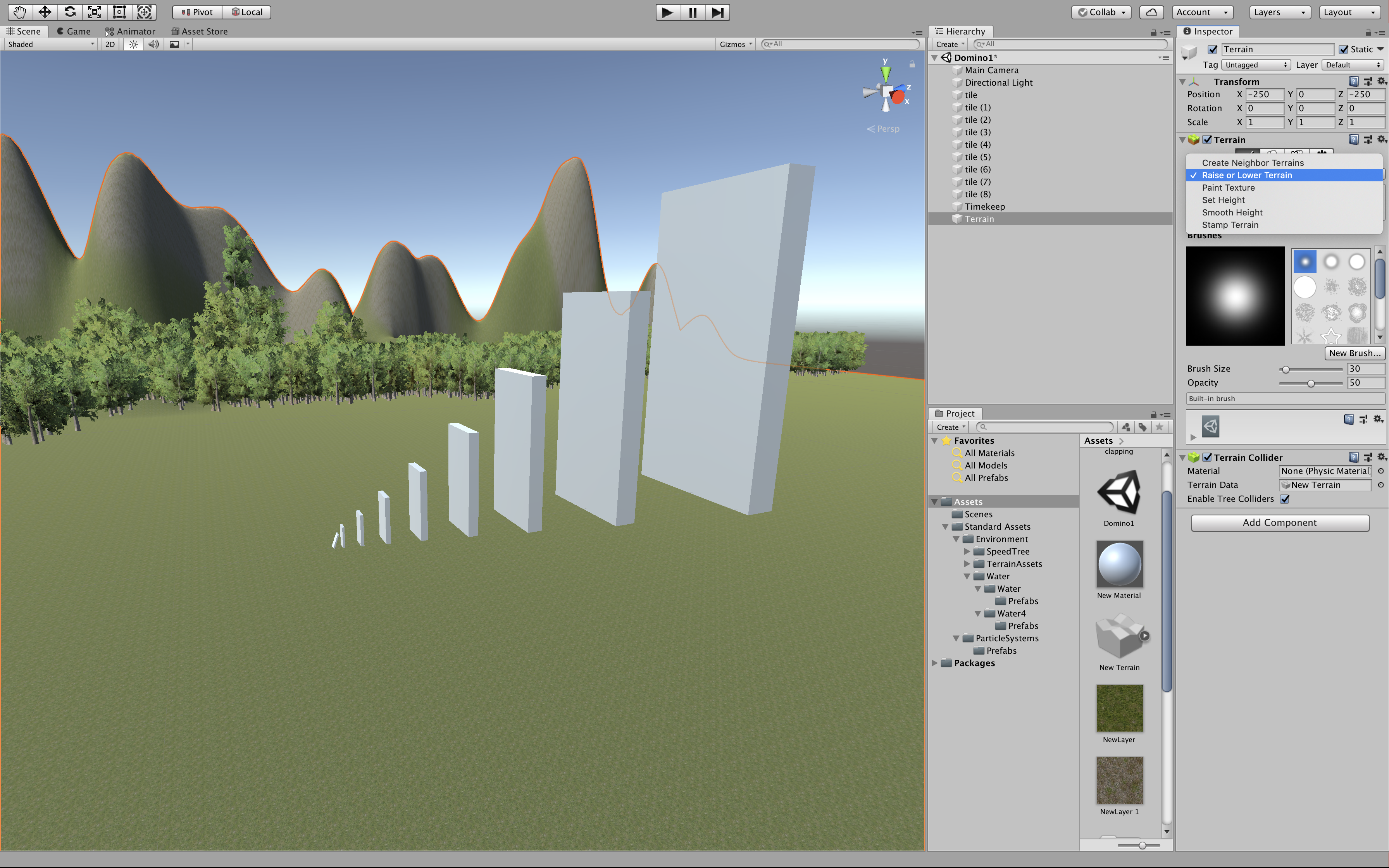Select the Rotate tool

[70, 12]
